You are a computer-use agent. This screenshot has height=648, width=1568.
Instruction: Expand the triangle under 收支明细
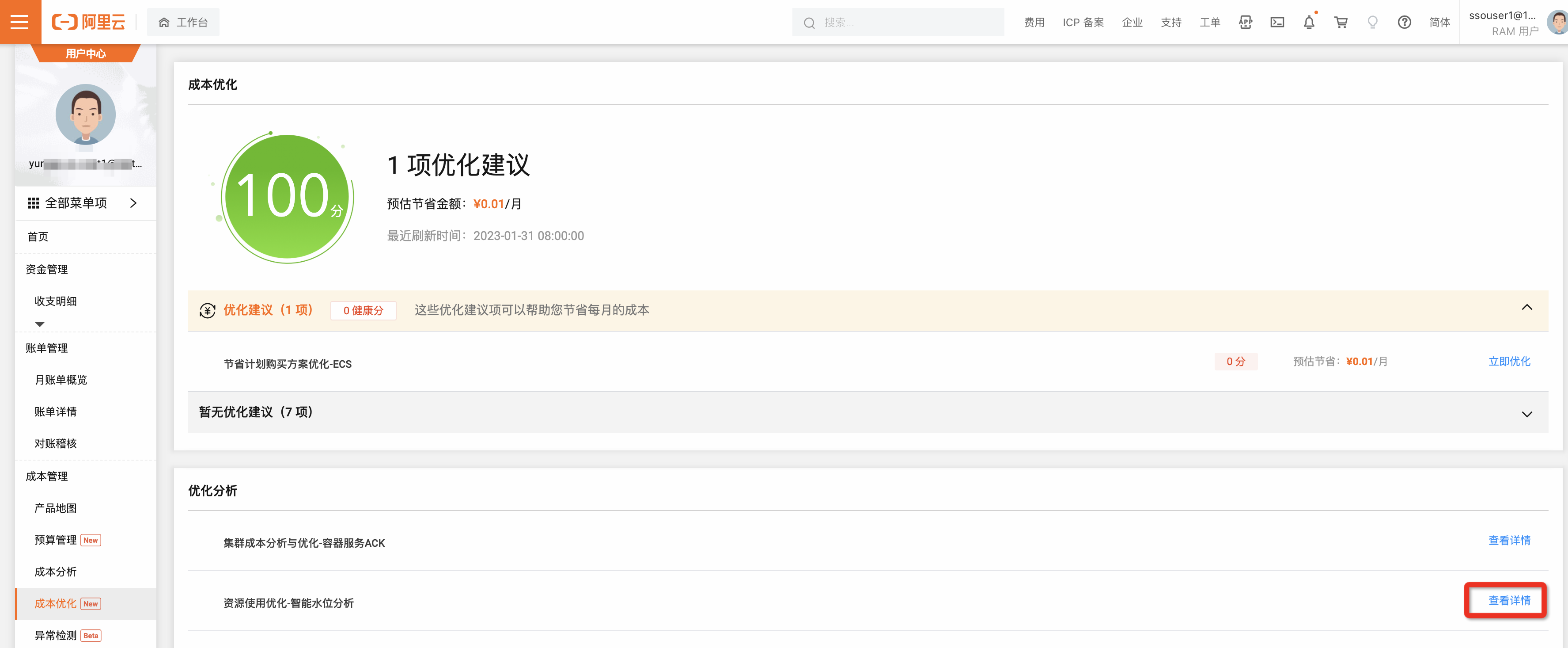40,324
